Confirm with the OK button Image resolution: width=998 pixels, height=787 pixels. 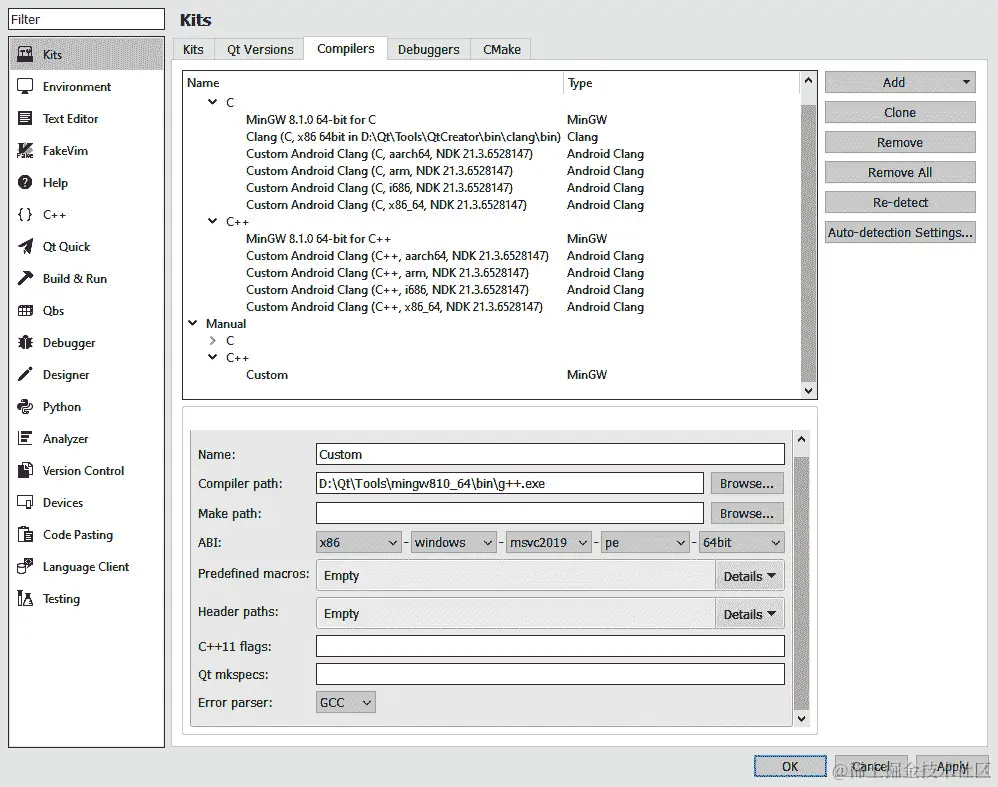pyautogui.click(x=790, y=767)
